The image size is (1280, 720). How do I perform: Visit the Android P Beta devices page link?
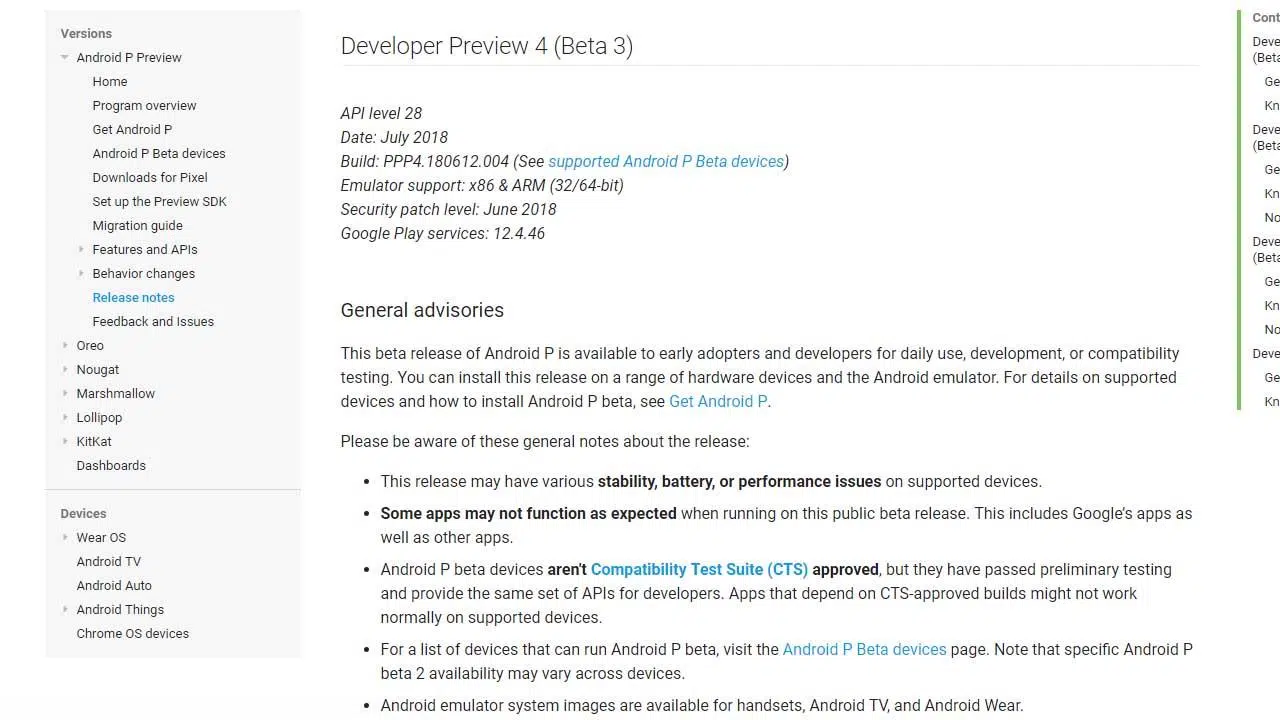(x=864, y=650)
